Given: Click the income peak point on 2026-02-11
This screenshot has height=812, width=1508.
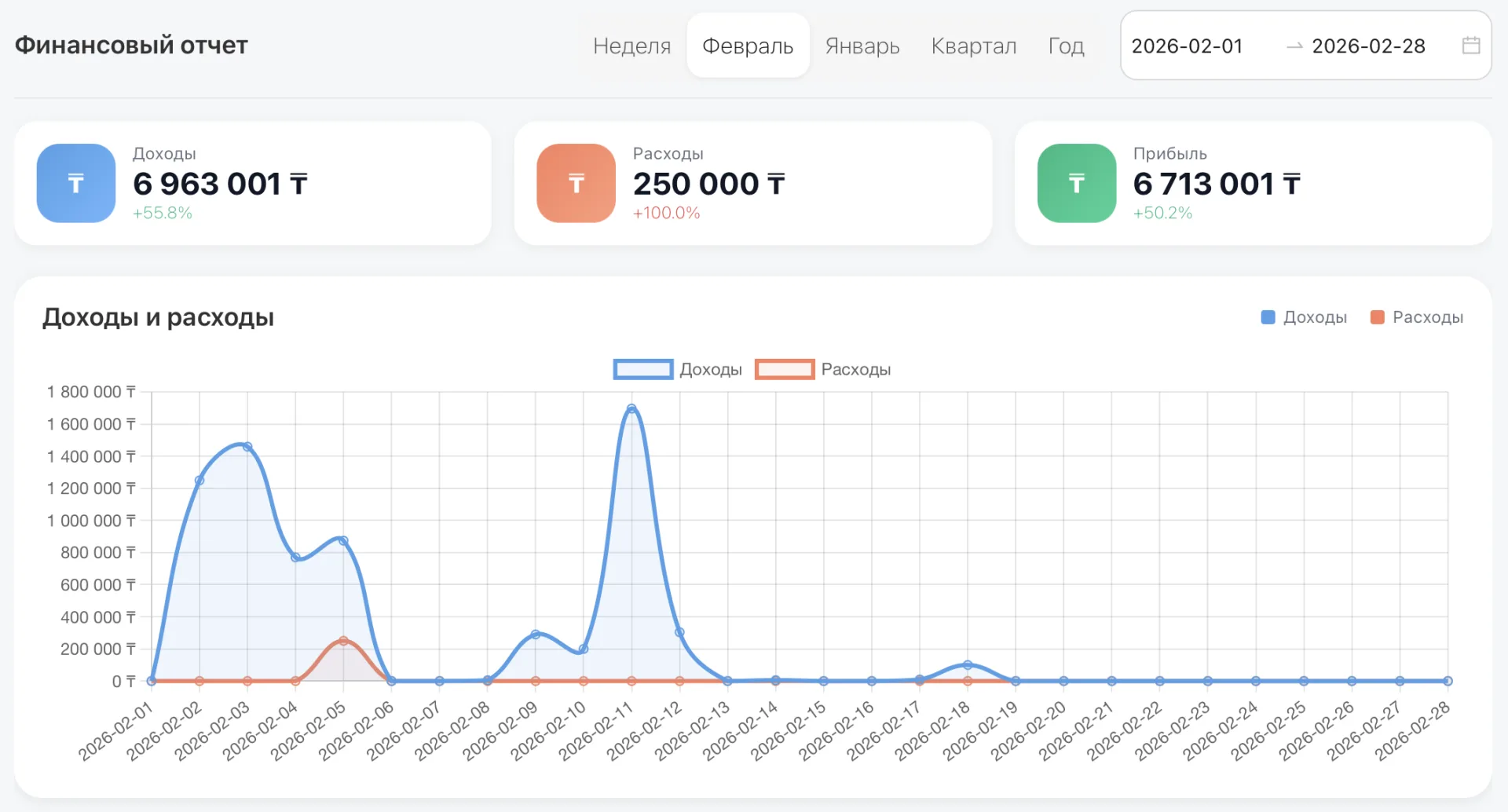Looking at the screenshot, I should tap(631, 408).
